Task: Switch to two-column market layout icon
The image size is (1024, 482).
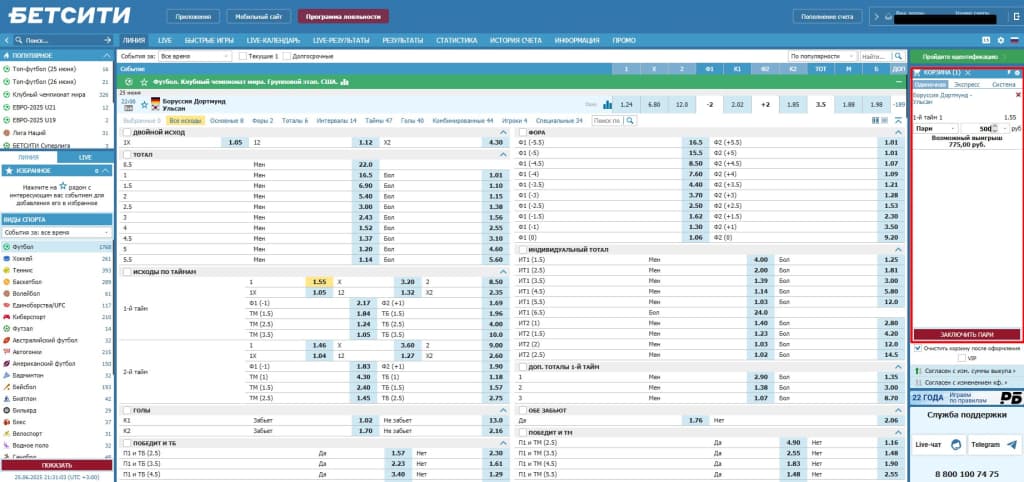Action: [x=876, y=121]
